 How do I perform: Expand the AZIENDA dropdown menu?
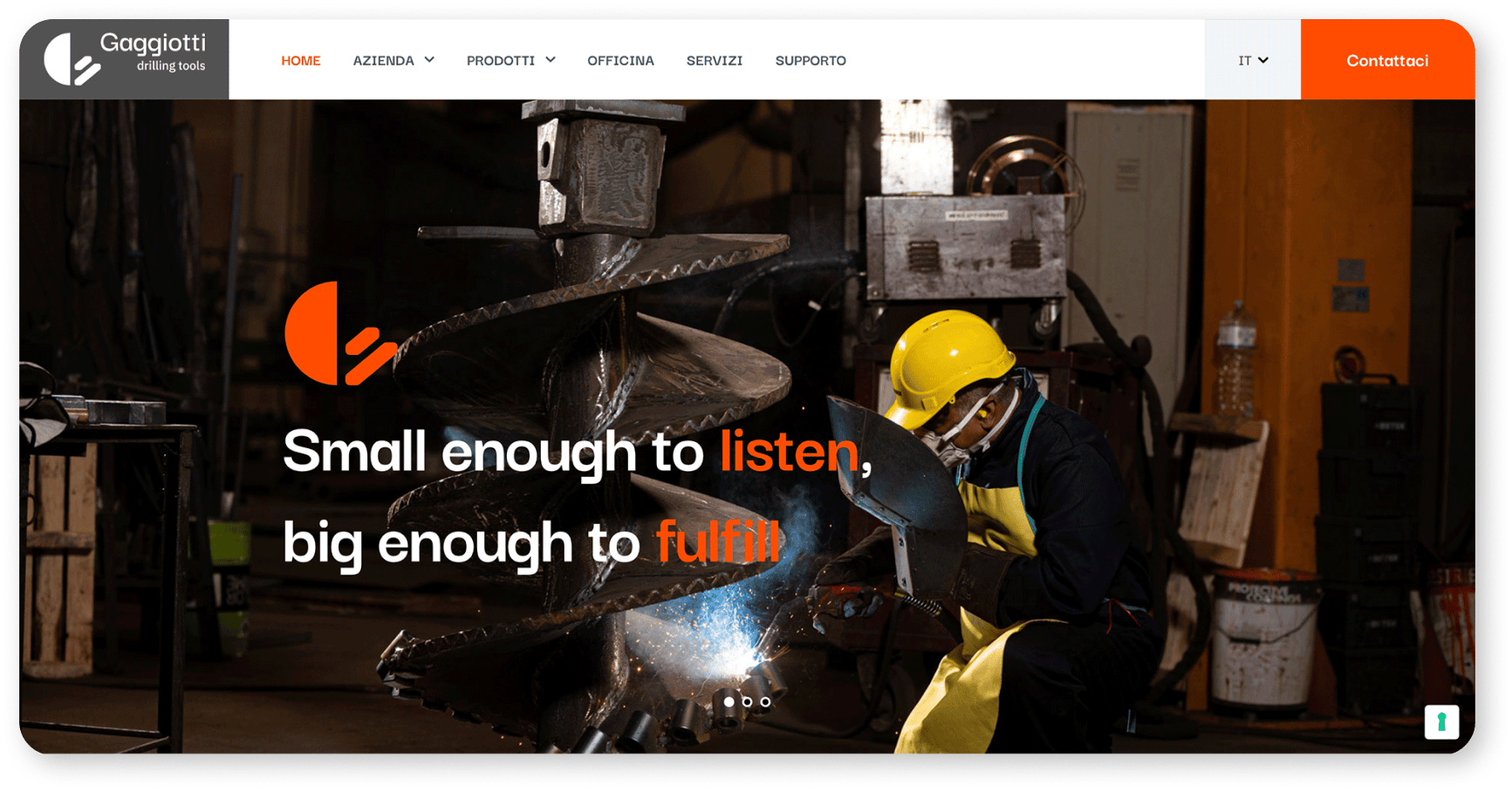click(393, 60)
